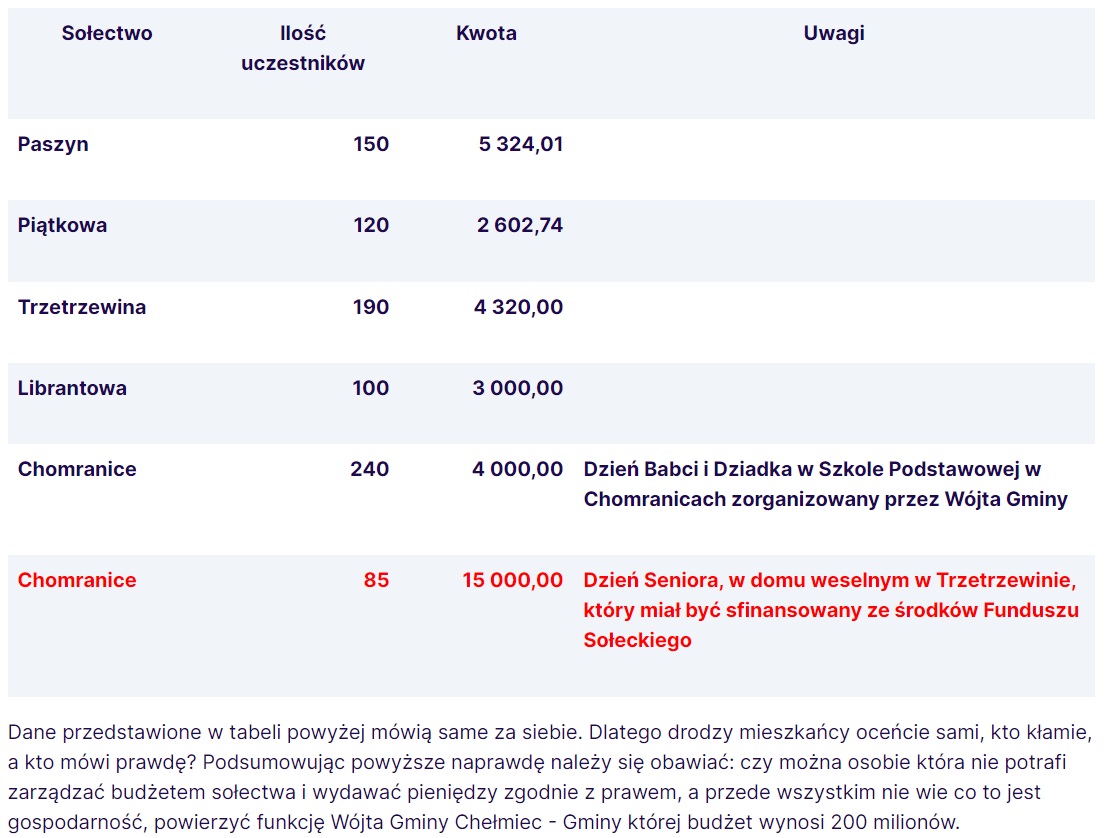Select participant count 240
The image size is (1107, 838).
pos(369,469)
